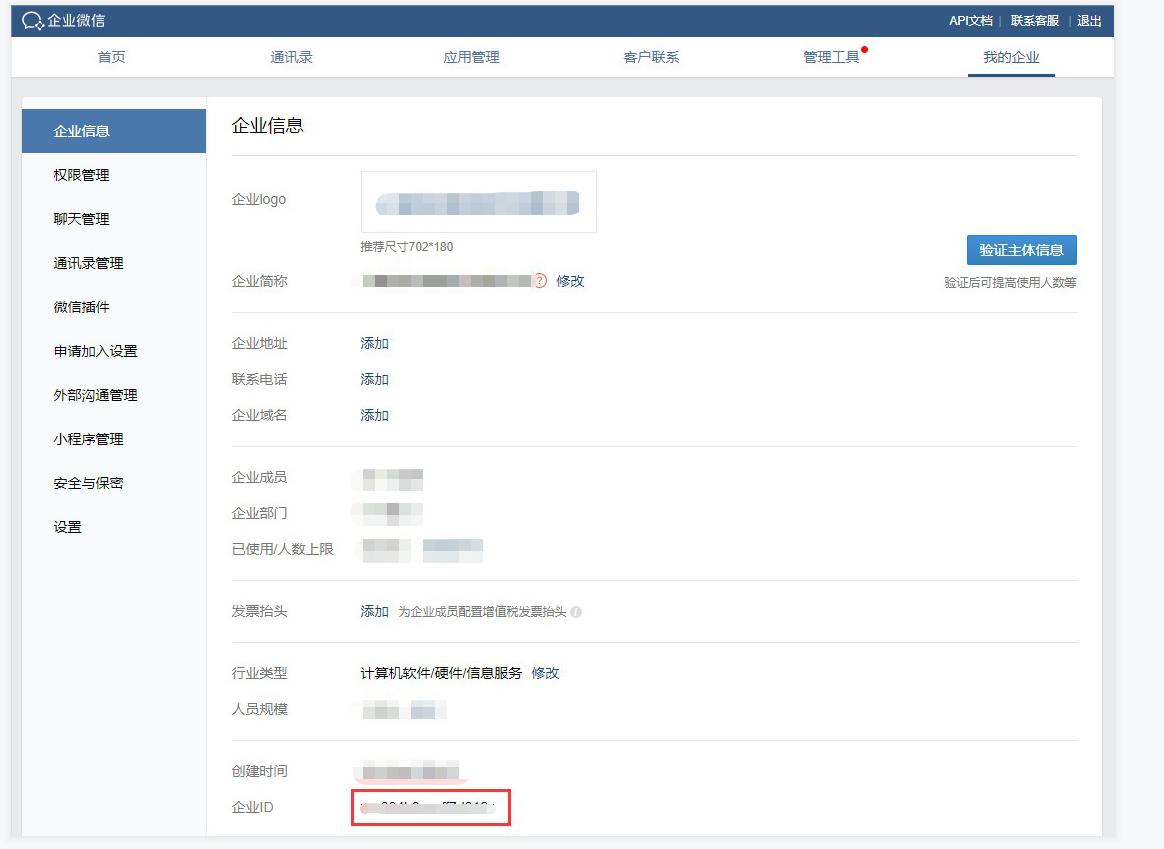This screenshot has width=1164, height=849.
Task: Go to the 客户联系 tab
Action: point(651,57)
